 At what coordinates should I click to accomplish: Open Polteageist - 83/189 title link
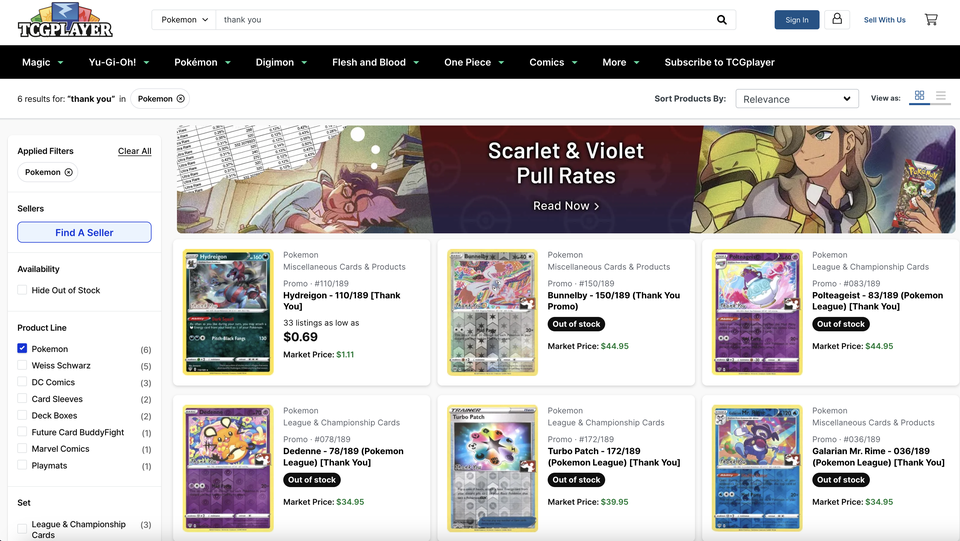(x=877, y=300)
